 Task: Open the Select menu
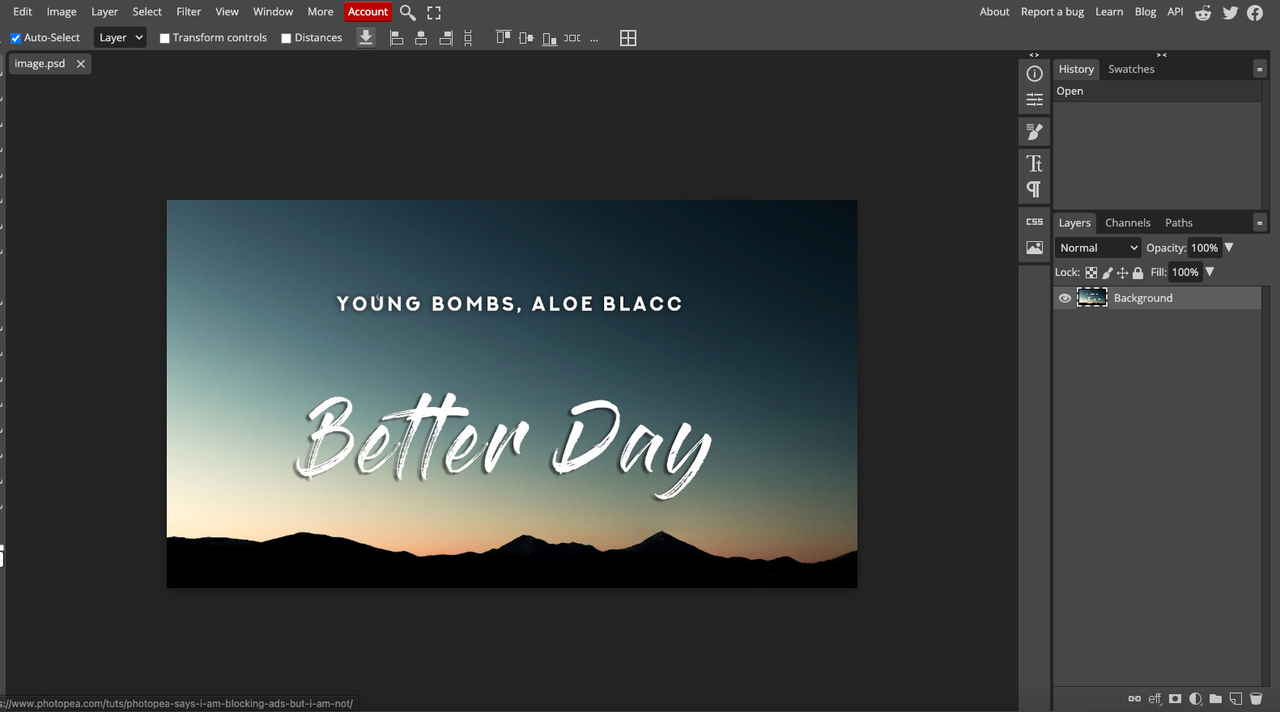[147, 12]
